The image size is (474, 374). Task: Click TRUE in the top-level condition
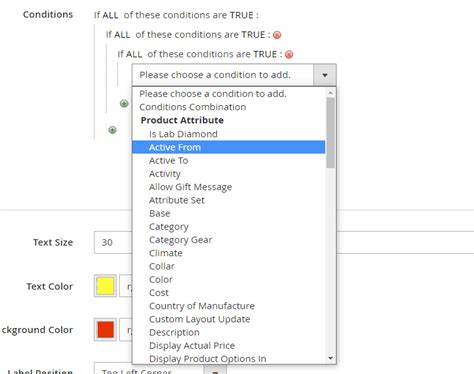[242, 15]
